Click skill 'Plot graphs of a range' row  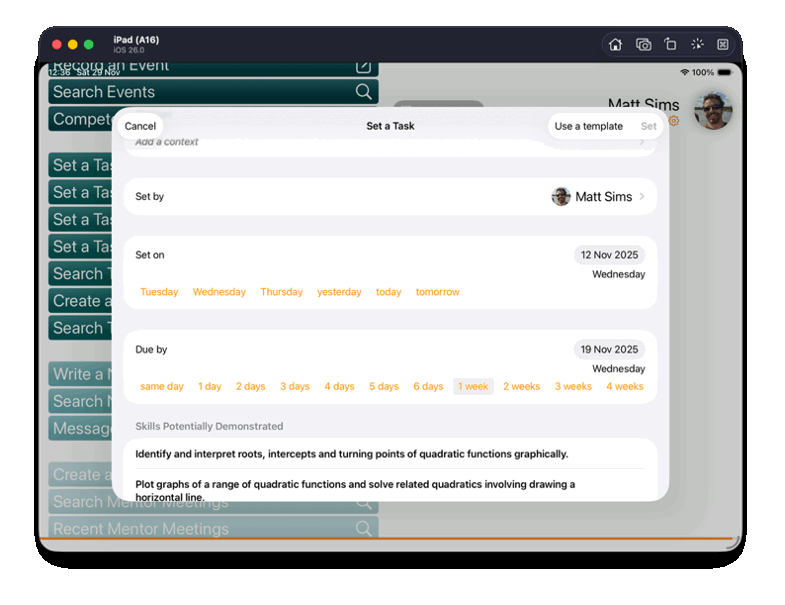(390, 486)
